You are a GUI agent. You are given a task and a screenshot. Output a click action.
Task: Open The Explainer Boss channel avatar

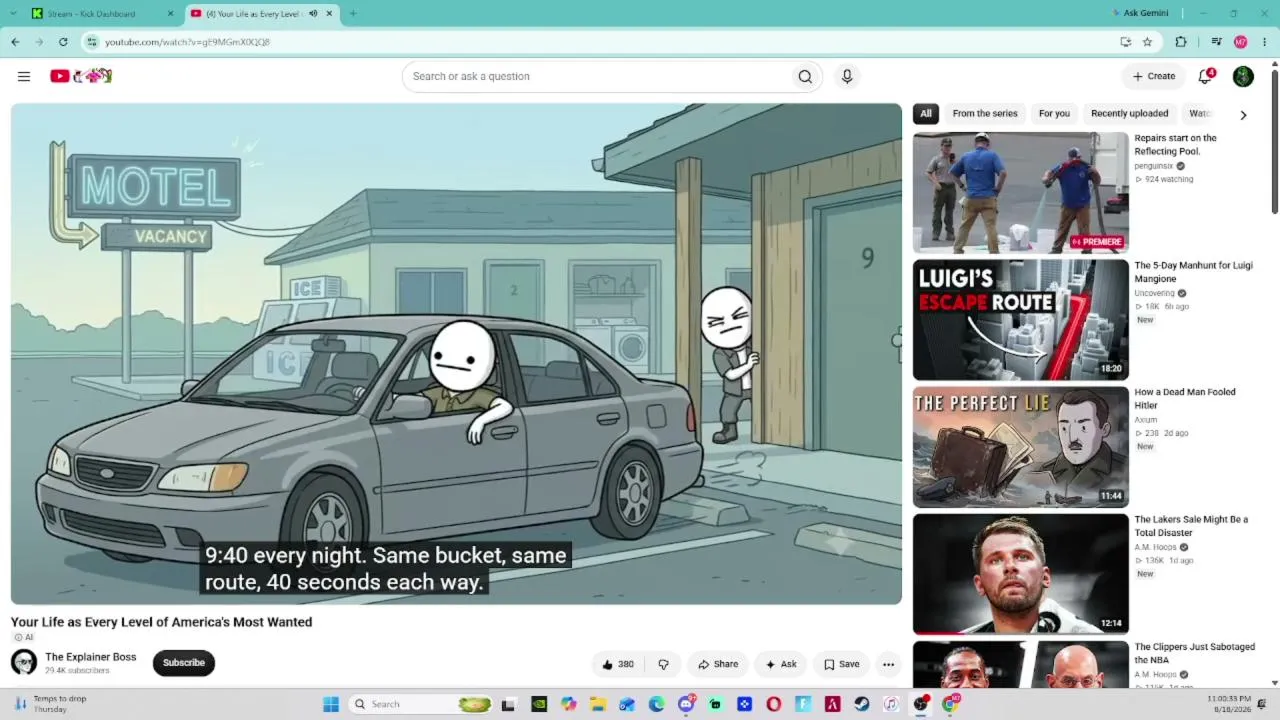tap(24, 662)
